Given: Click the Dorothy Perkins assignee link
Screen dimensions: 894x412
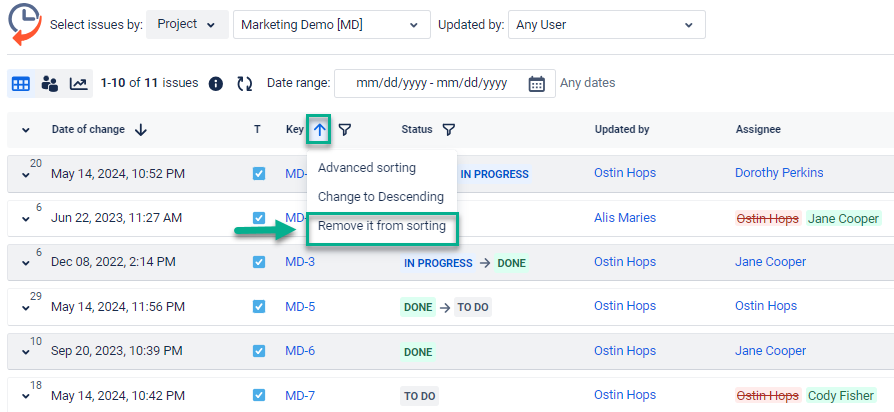Looking at the screenshot, I should (779, 173).
